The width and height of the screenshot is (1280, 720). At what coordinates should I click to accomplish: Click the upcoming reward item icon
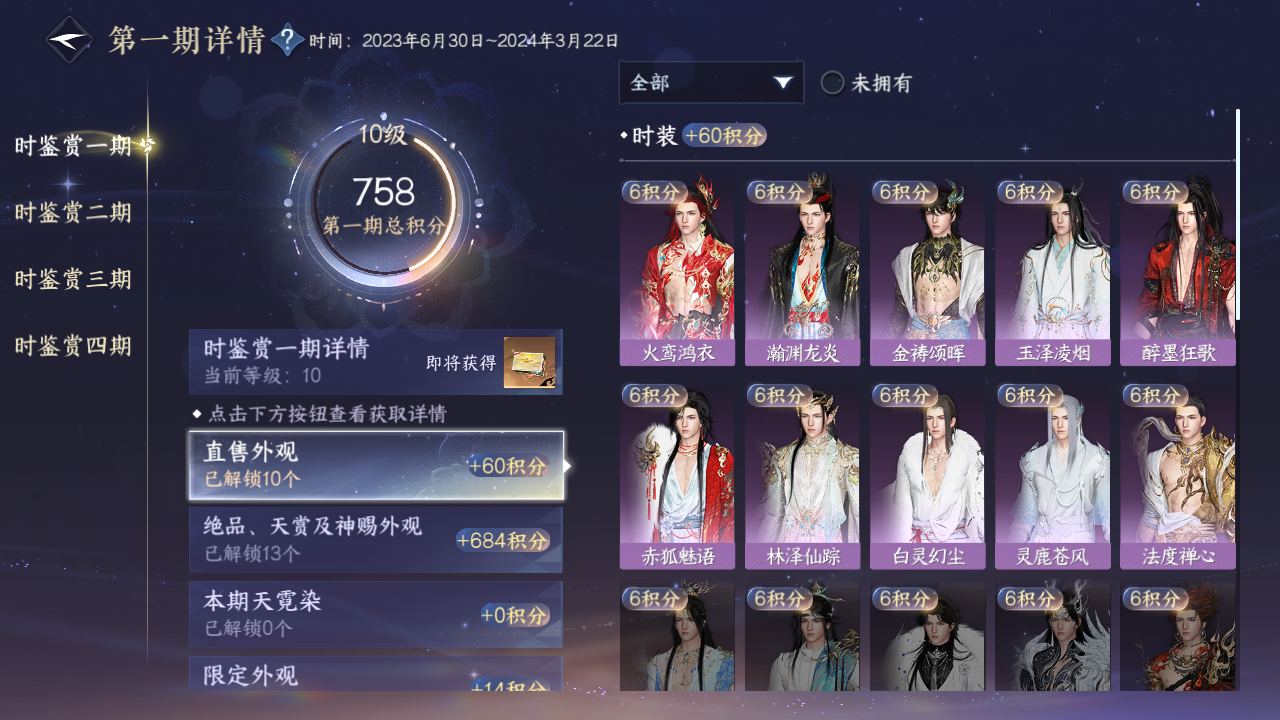pyautogui.click(x=529, y=362)
